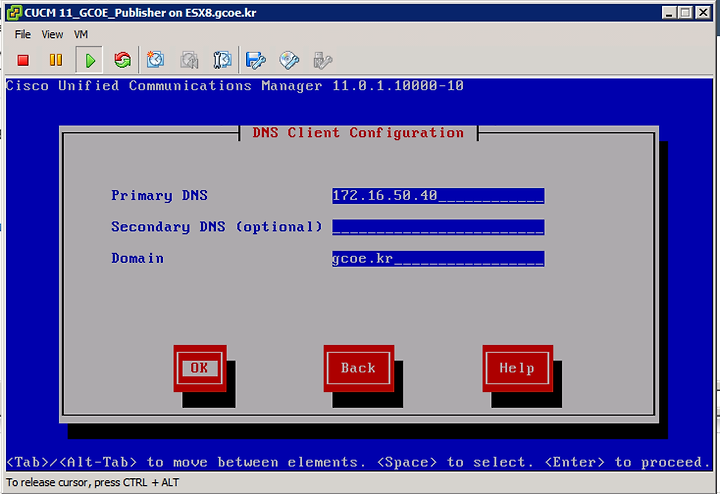Connect floppy device via the floppy disk icon
This screenshot has width=720, height=494.
click(x=255, y=60)
